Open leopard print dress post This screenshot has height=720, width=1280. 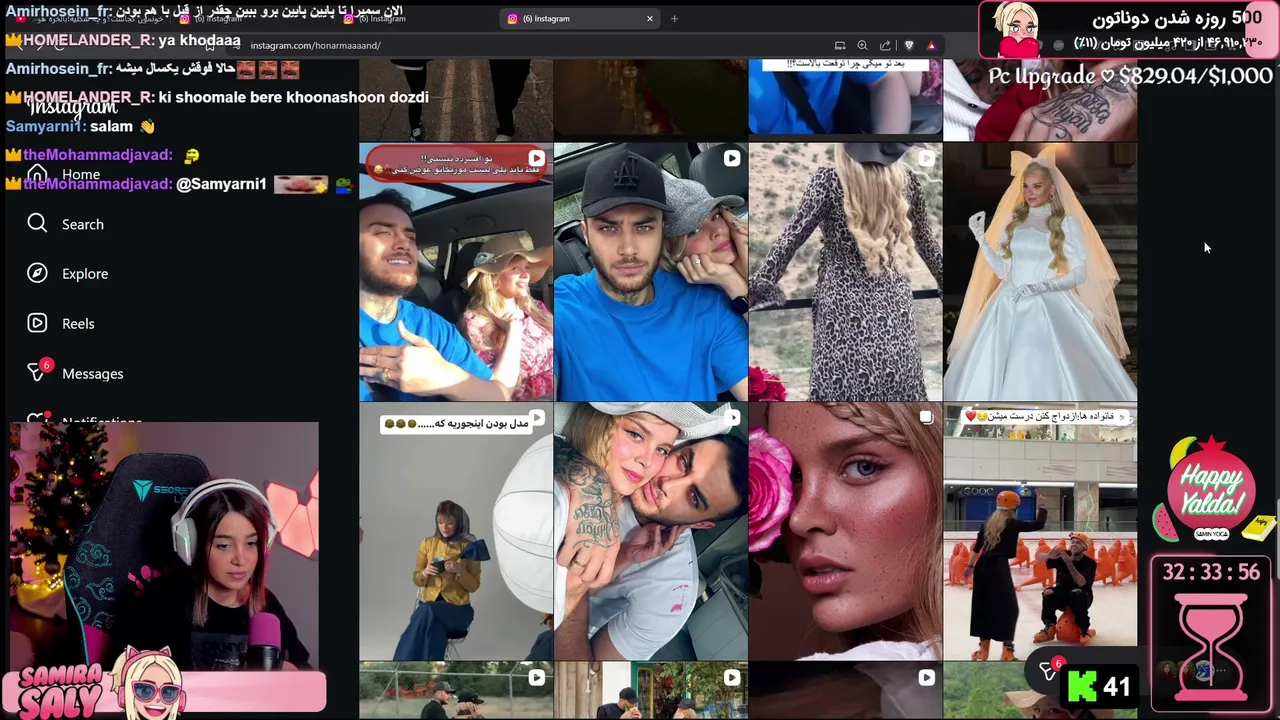845,271
